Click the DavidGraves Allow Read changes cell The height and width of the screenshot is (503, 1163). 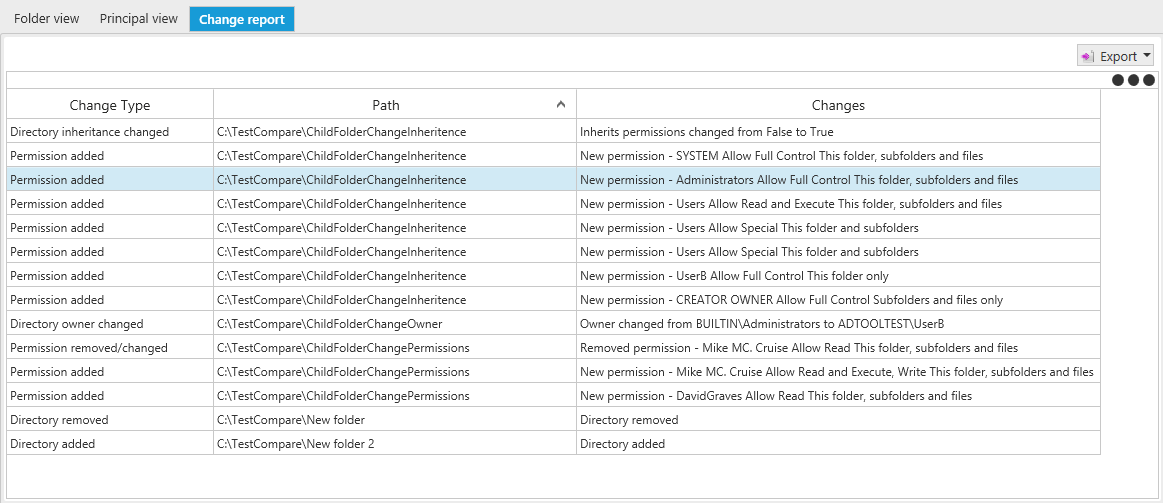point(838,395)
